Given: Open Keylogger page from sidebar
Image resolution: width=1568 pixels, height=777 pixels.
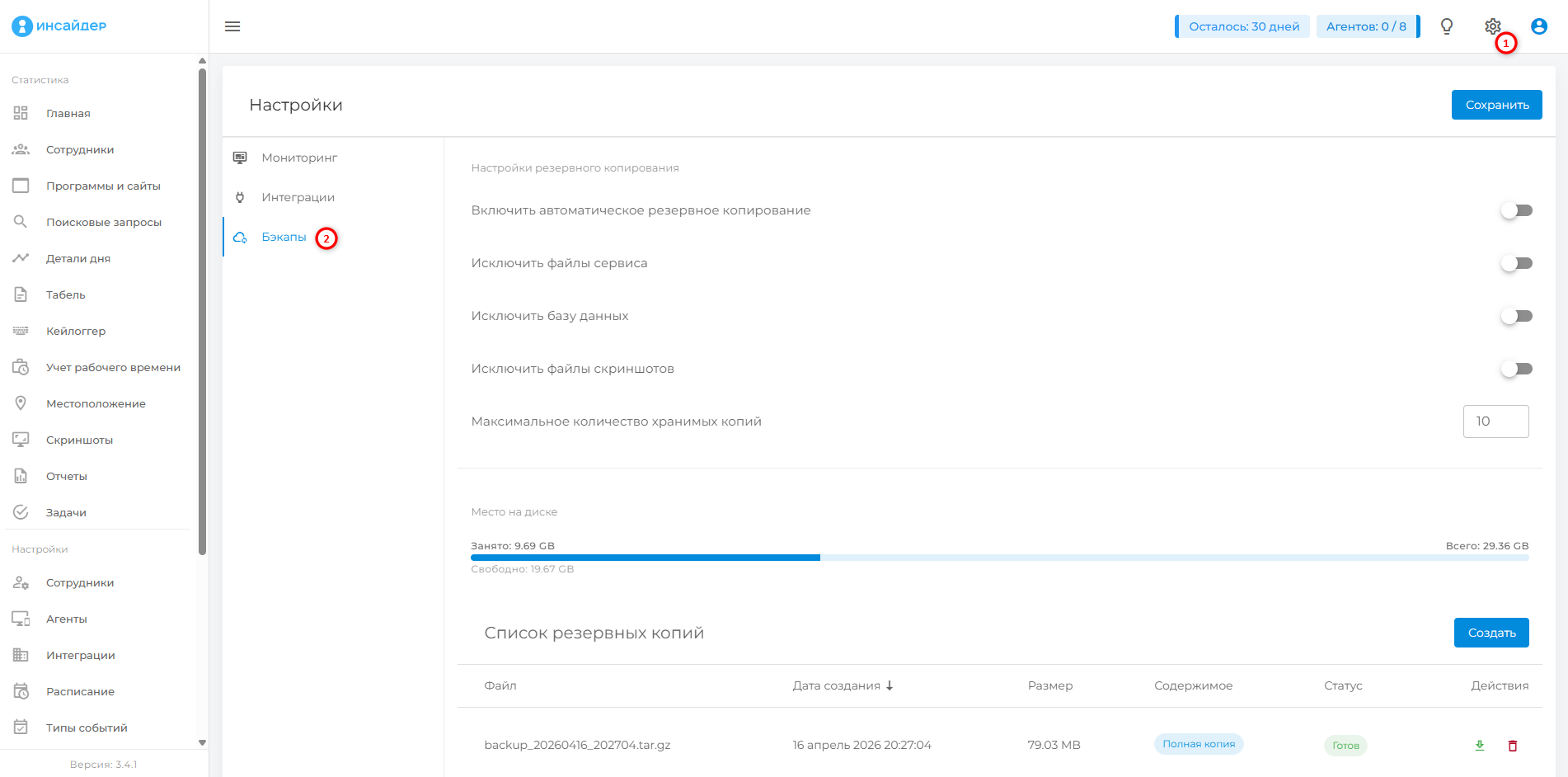Looking at the screenshot, I should point(76,331).
